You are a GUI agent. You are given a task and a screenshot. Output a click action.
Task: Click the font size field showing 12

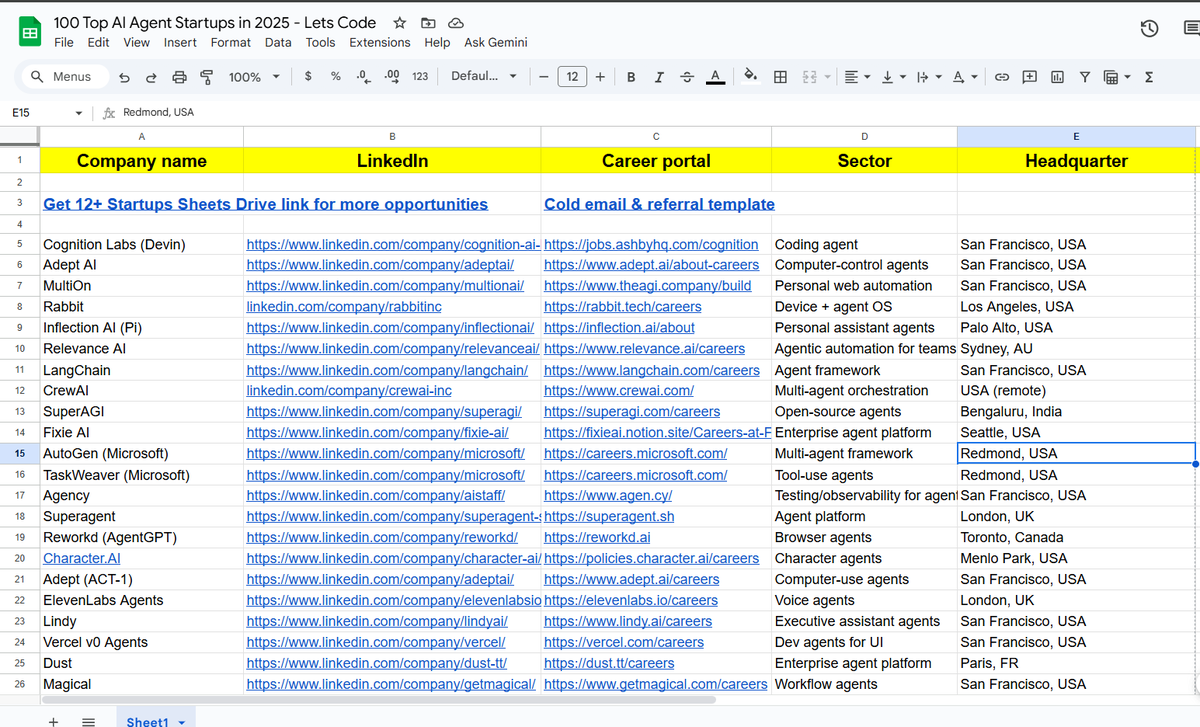coord(572,77)
